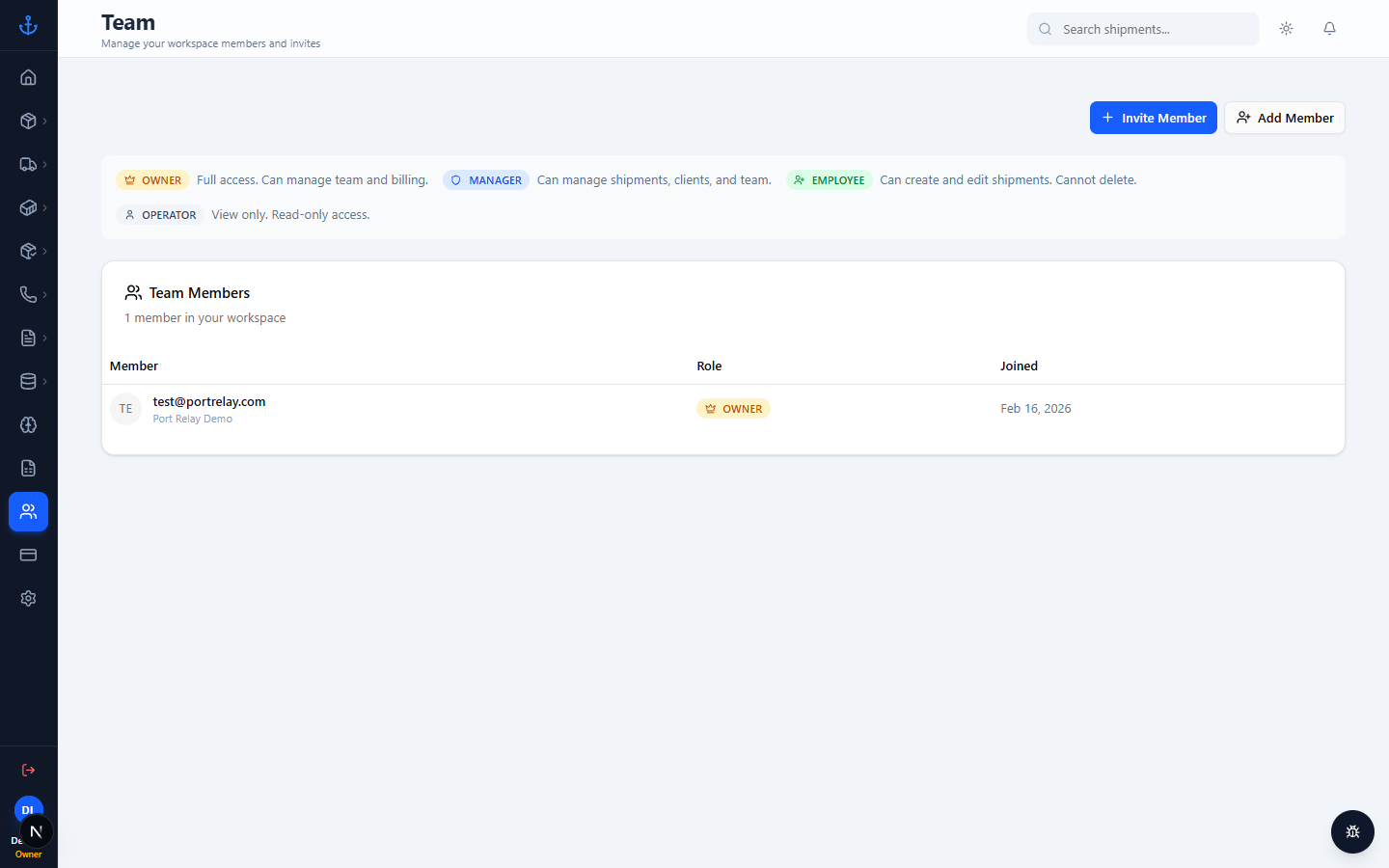Image resolution: width=1389 pixels, height=868 pixels.
Task: Click the Feb 16, 2026 joined date
Action: pos(1036,409)
